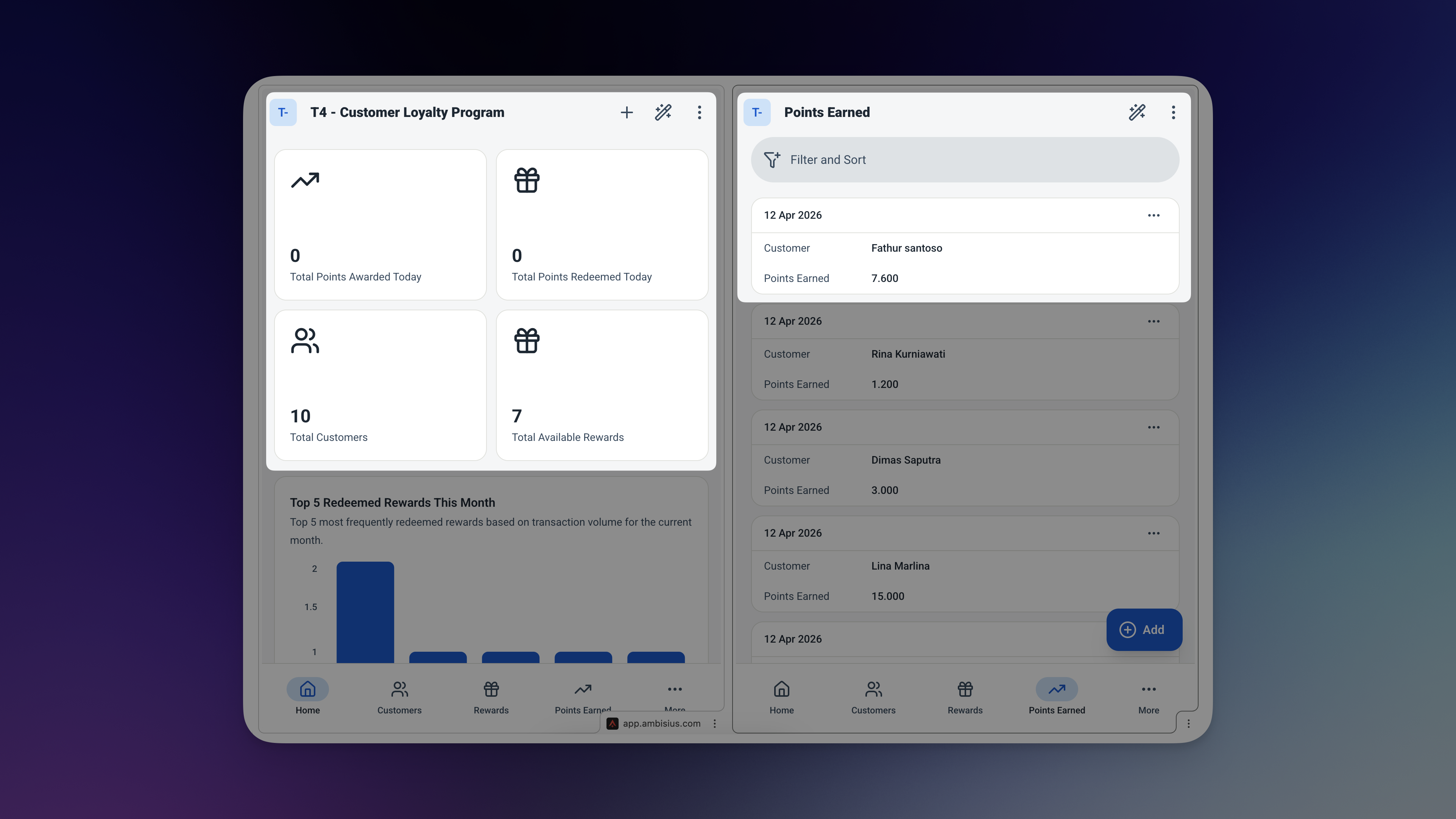This screenshot has width=1456, height=819.
Task: Open the Filter and Sort panel
Action: click(x=964, y=159)
